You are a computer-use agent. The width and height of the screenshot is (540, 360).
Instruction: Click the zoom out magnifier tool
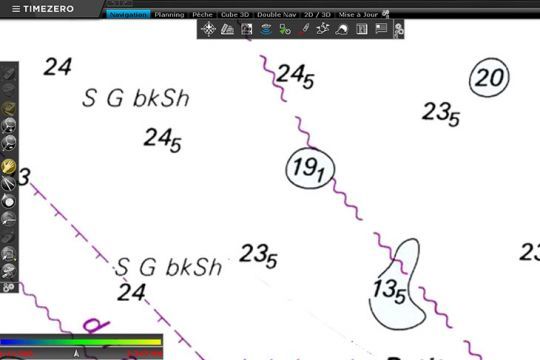(x=8, y=143)
